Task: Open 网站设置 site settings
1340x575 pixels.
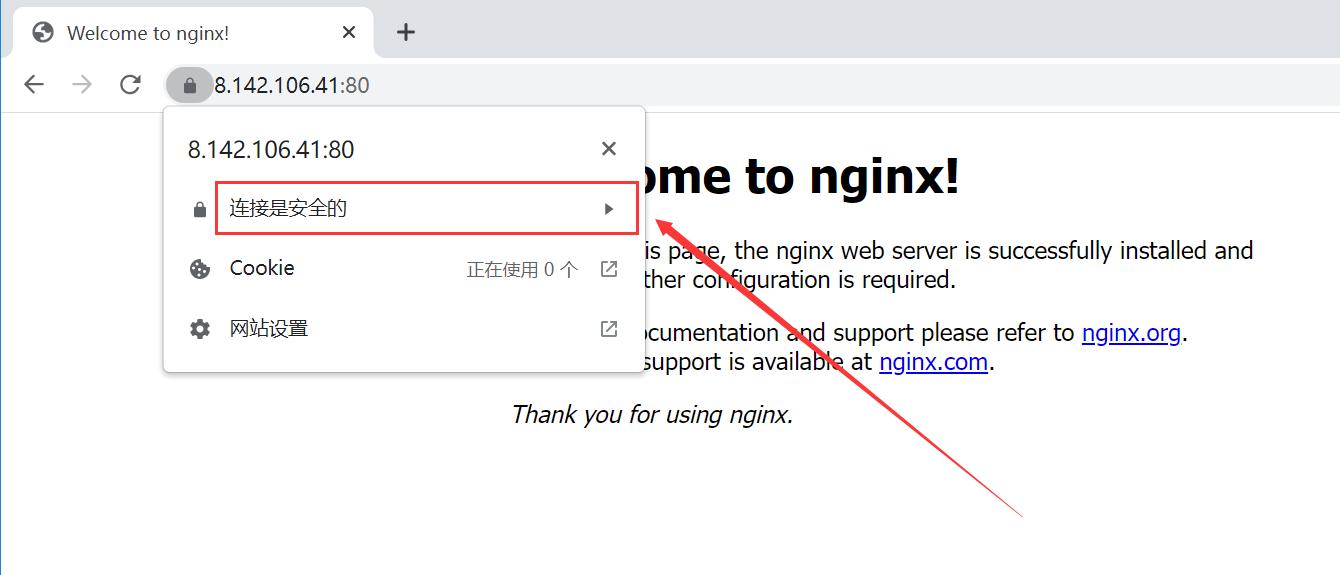Action: pyautogui.click(x=404, y=329)
